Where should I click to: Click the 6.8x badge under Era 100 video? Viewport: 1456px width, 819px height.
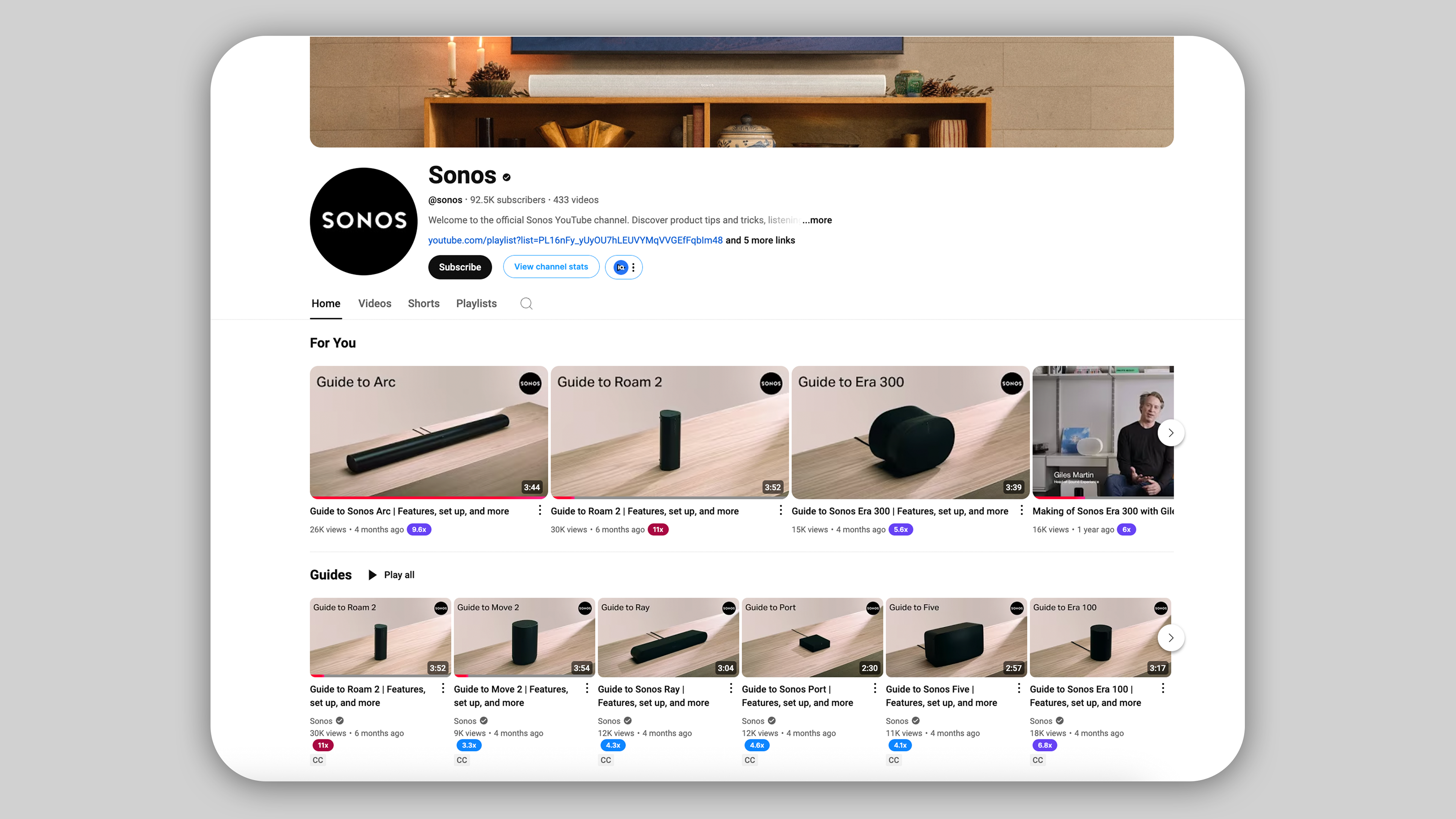1045,745
